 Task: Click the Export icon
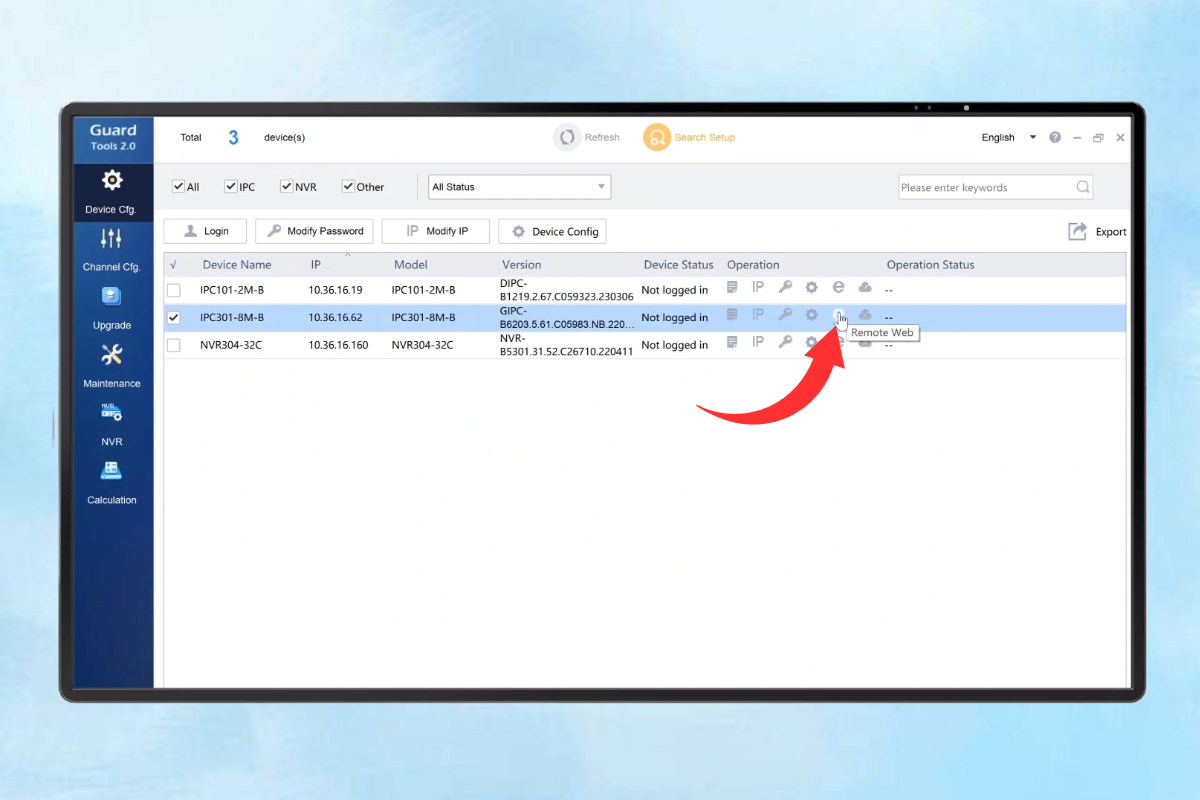(x=1077, y=231)
